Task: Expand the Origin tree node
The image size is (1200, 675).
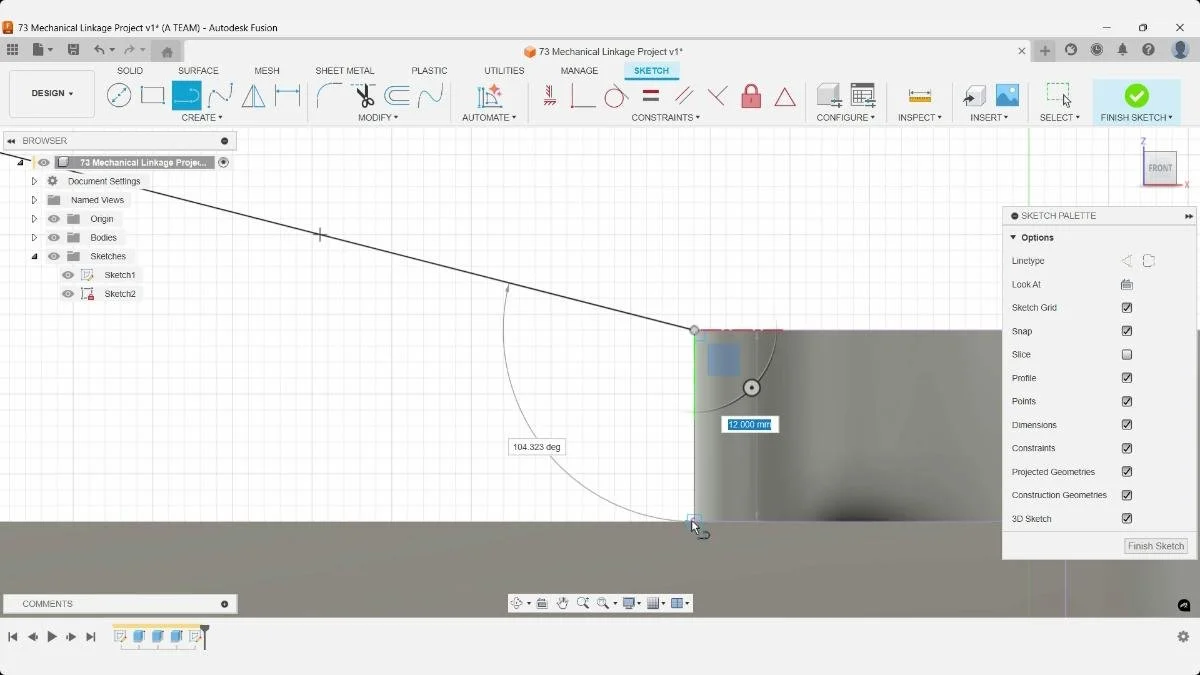Action: click(x=34, y=219)
